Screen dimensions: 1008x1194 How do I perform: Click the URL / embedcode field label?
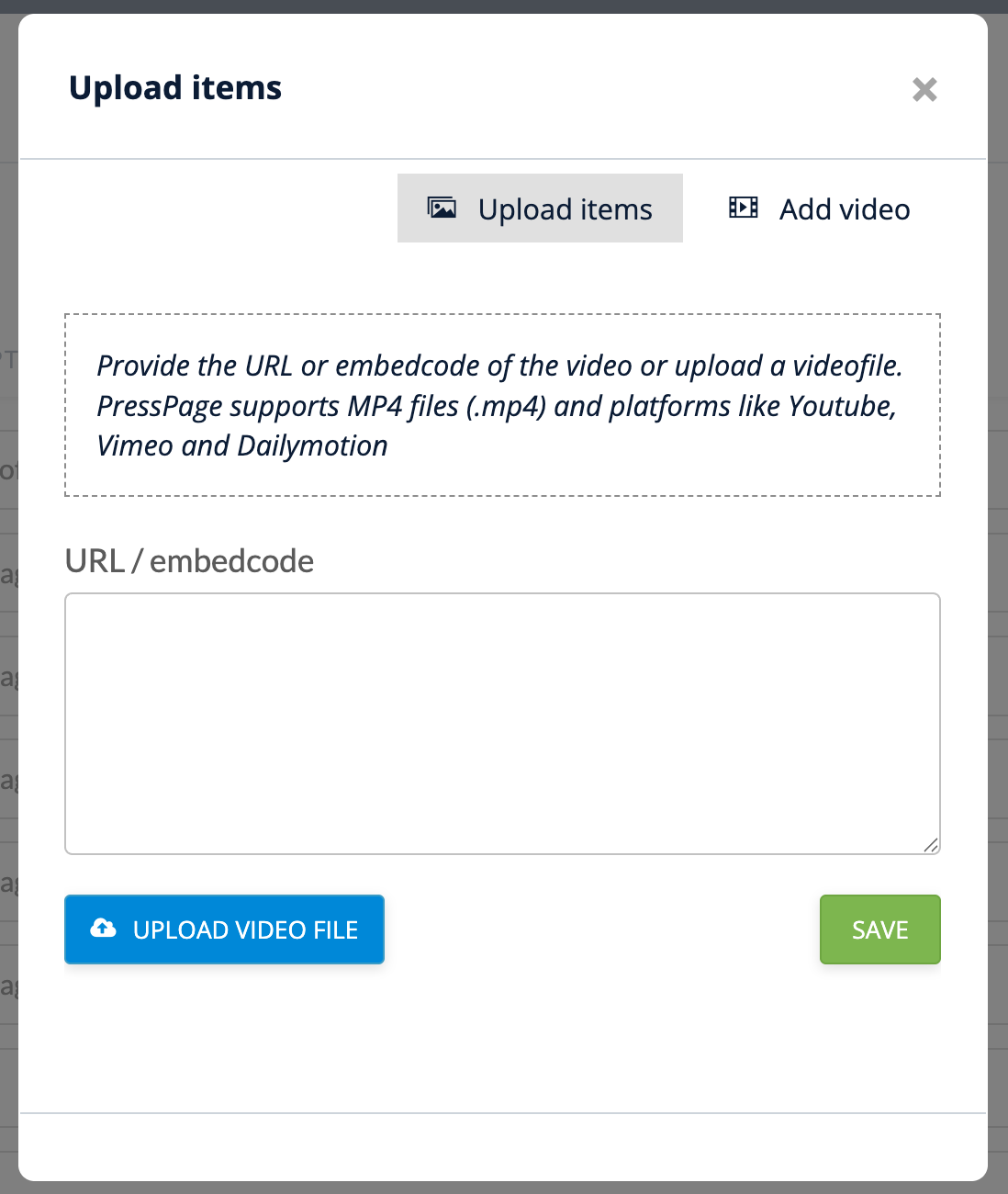tap(189, 561)
